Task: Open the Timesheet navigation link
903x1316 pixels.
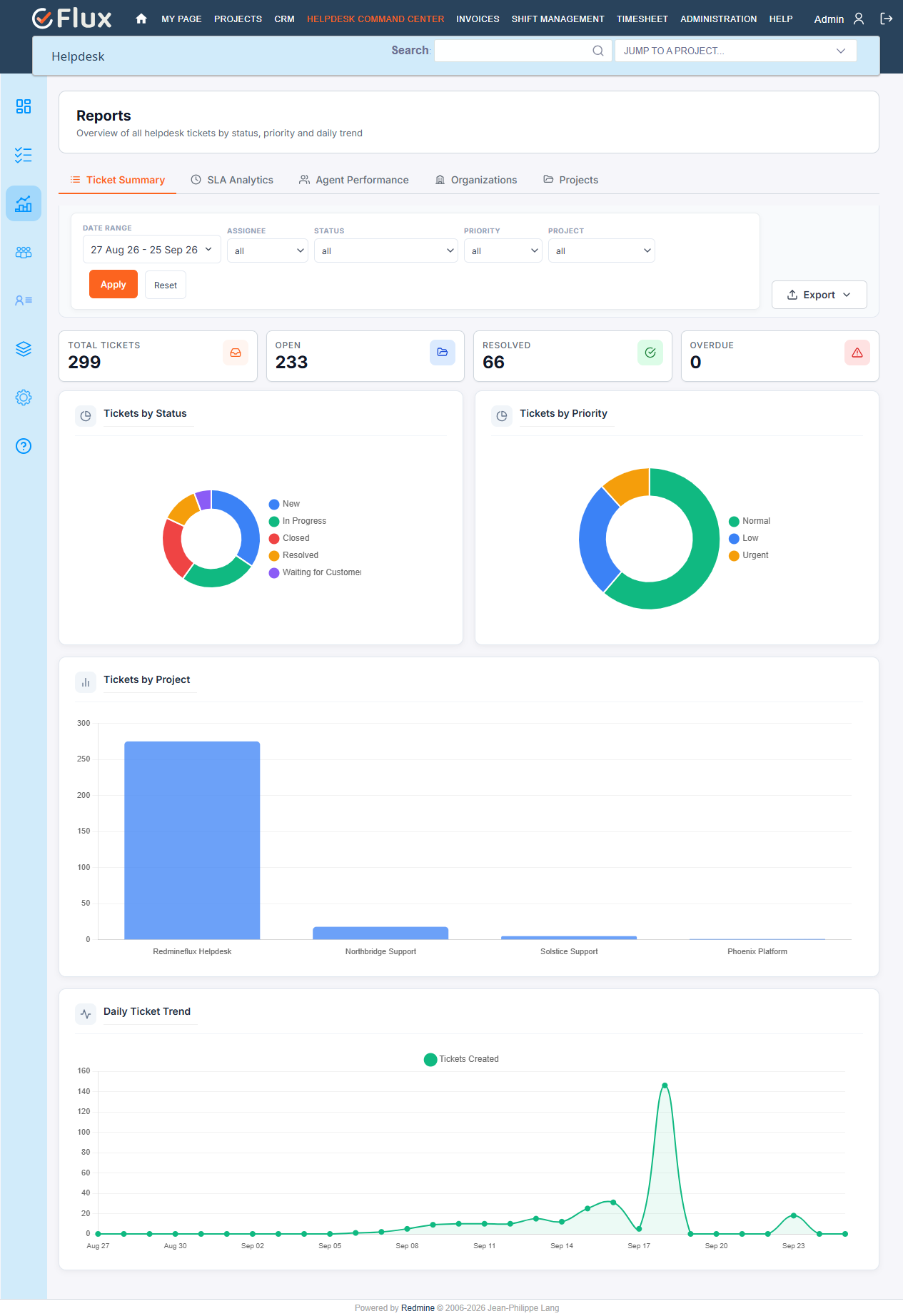Action: (642, 19)
